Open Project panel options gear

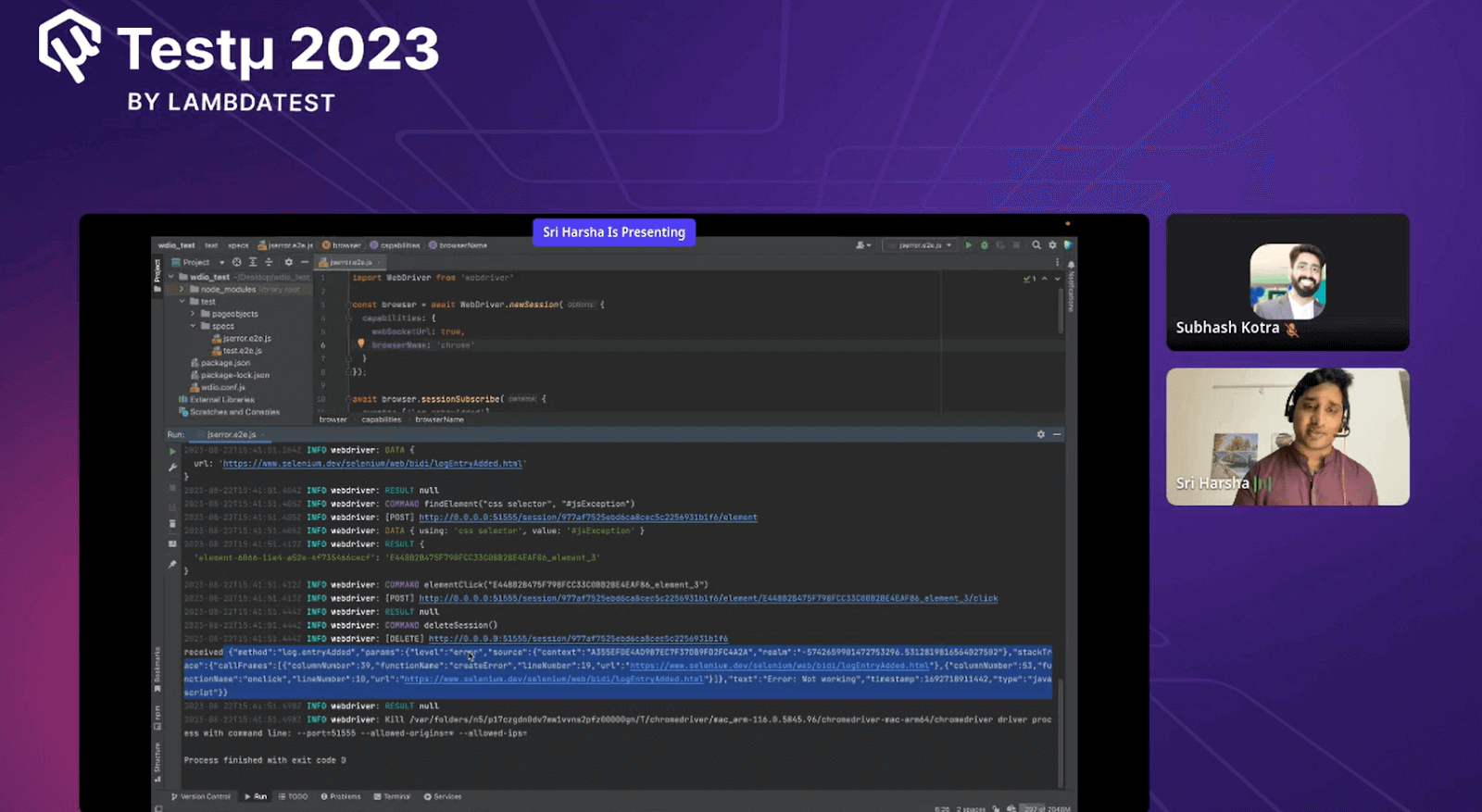pos(289,262)
